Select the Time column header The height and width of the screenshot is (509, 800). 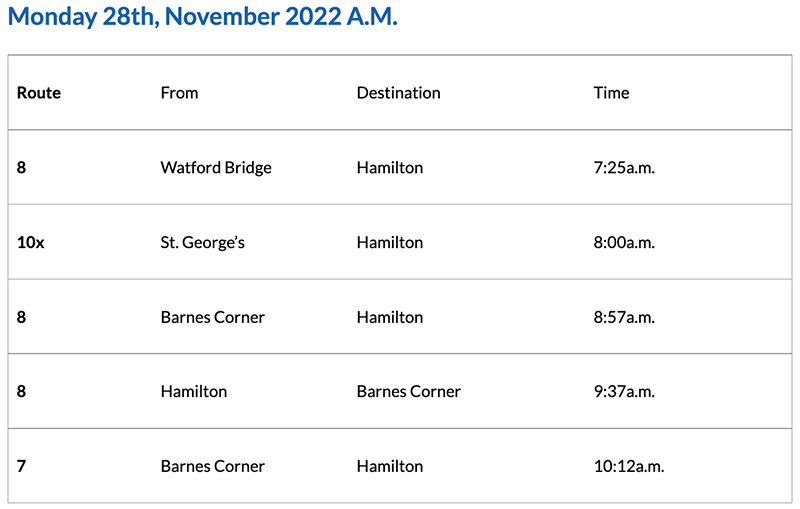pos(611,93)
